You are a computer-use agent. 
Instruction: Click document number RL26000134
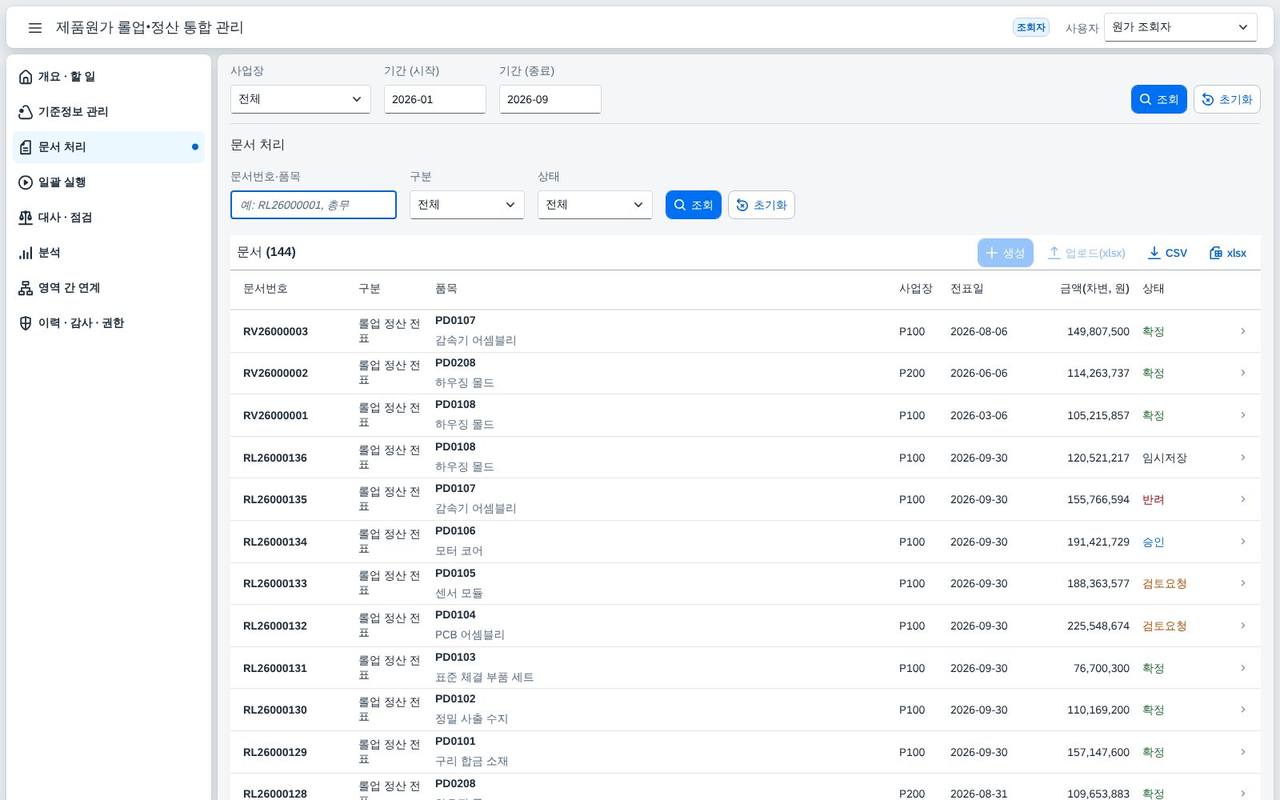tap(275, 542)
